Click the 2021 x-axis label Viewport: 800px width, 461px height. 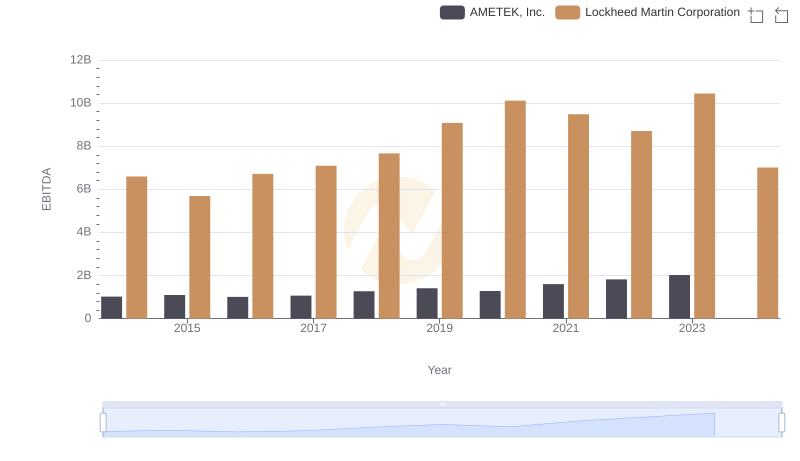[x=565, y=328]
